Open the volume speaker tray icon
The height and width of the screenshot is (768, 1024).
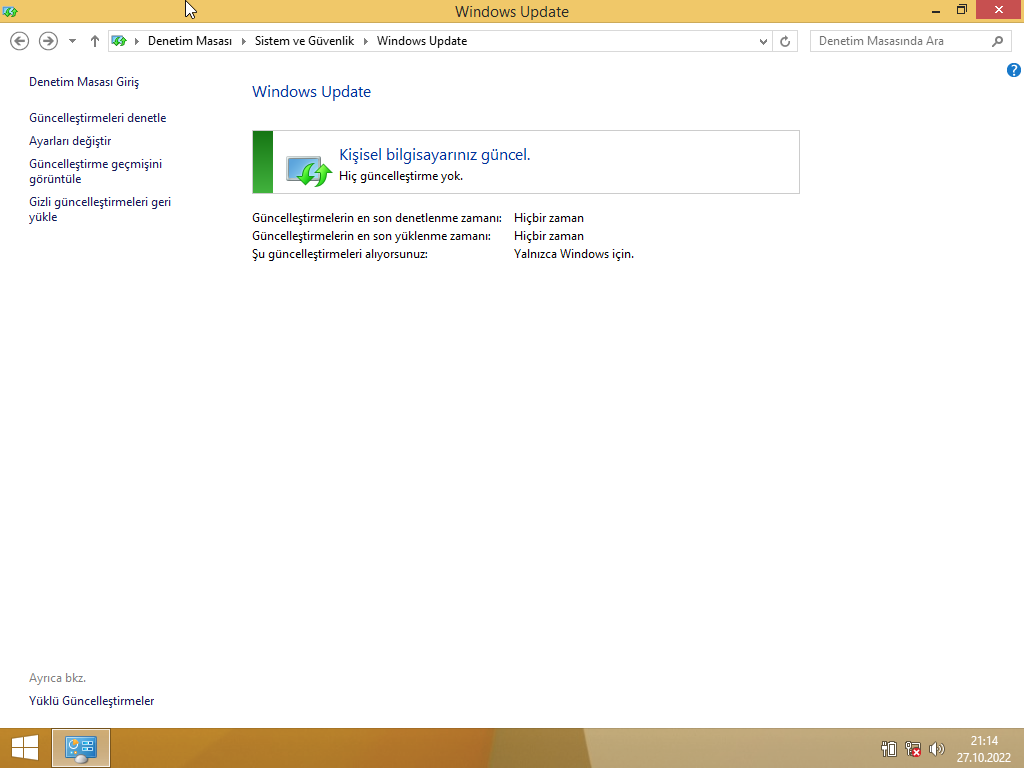tap(936, 748)
